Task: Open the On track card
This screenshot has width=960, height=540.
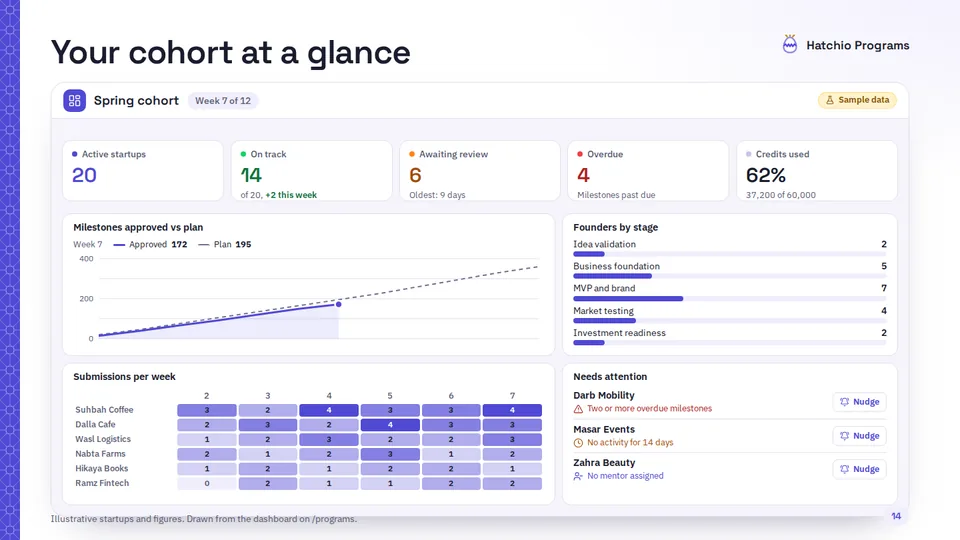Action: coord(312,171)
